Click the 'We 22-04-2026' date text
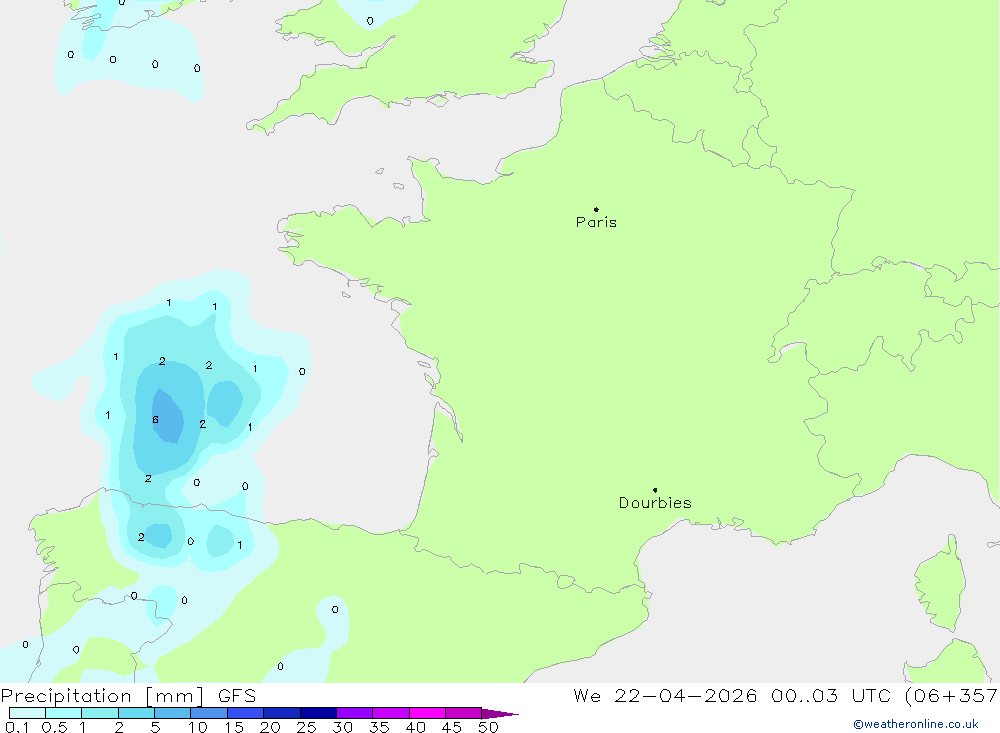 665,696
